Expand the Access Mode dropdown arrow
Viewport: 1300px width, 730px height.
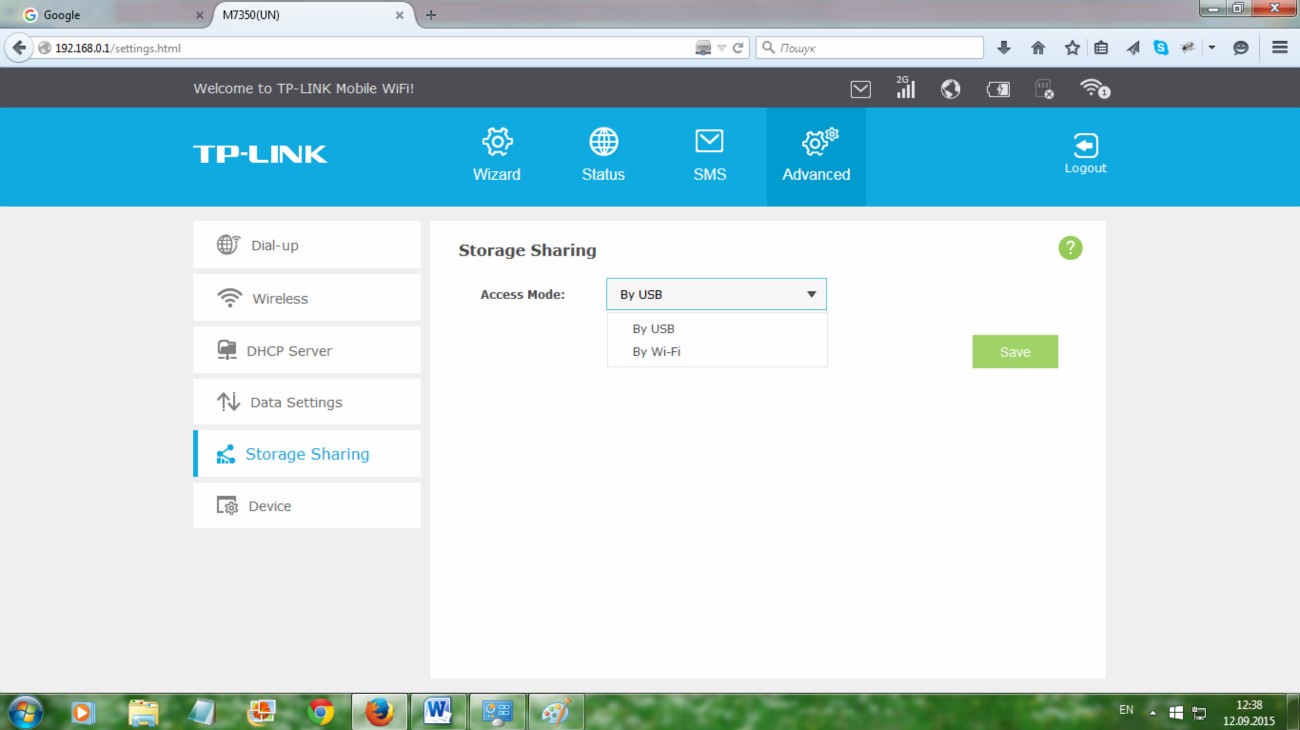coord(811,295)
